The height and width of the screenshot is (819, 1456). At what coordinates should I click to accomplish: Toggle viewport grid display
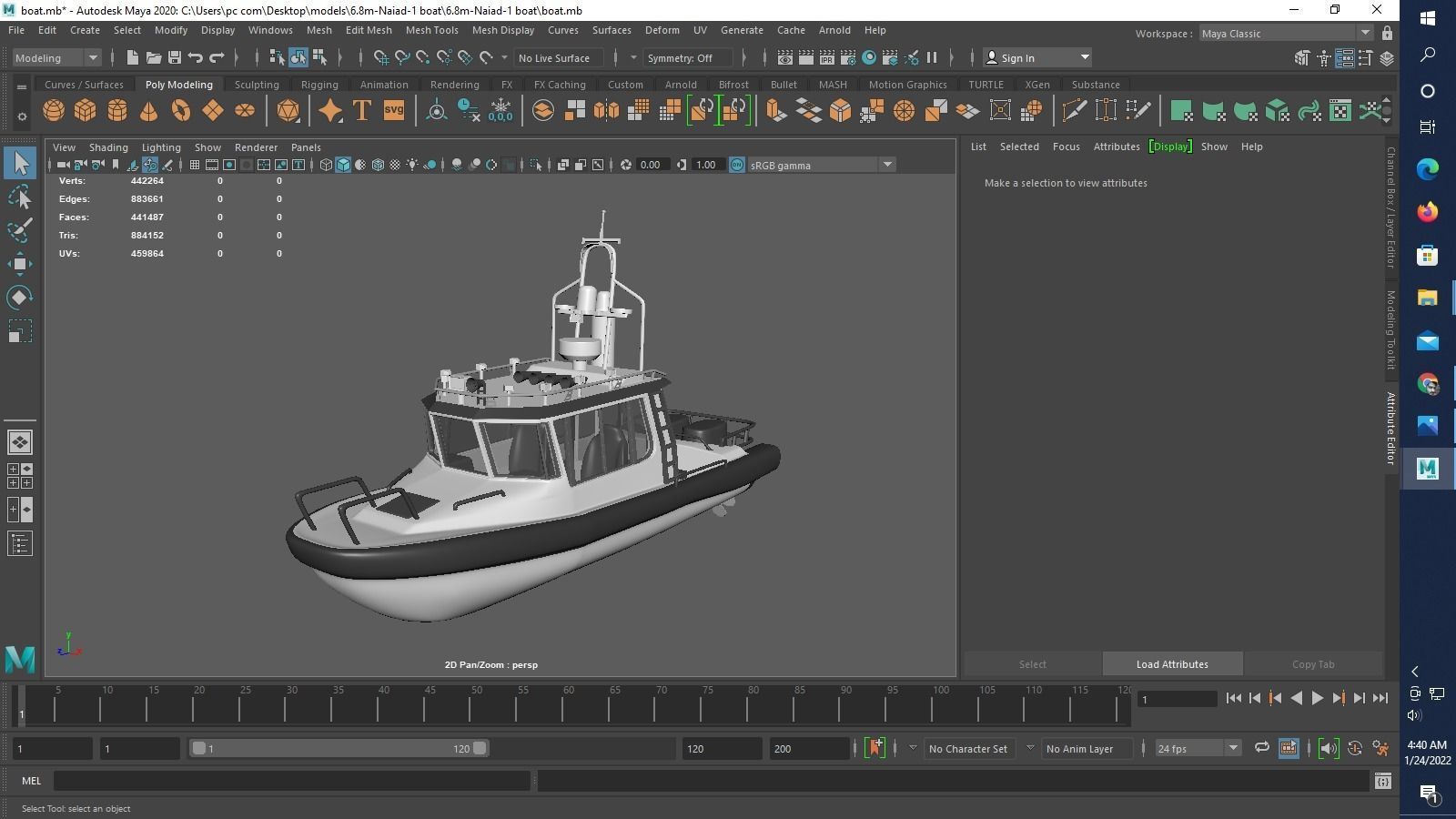195,165
